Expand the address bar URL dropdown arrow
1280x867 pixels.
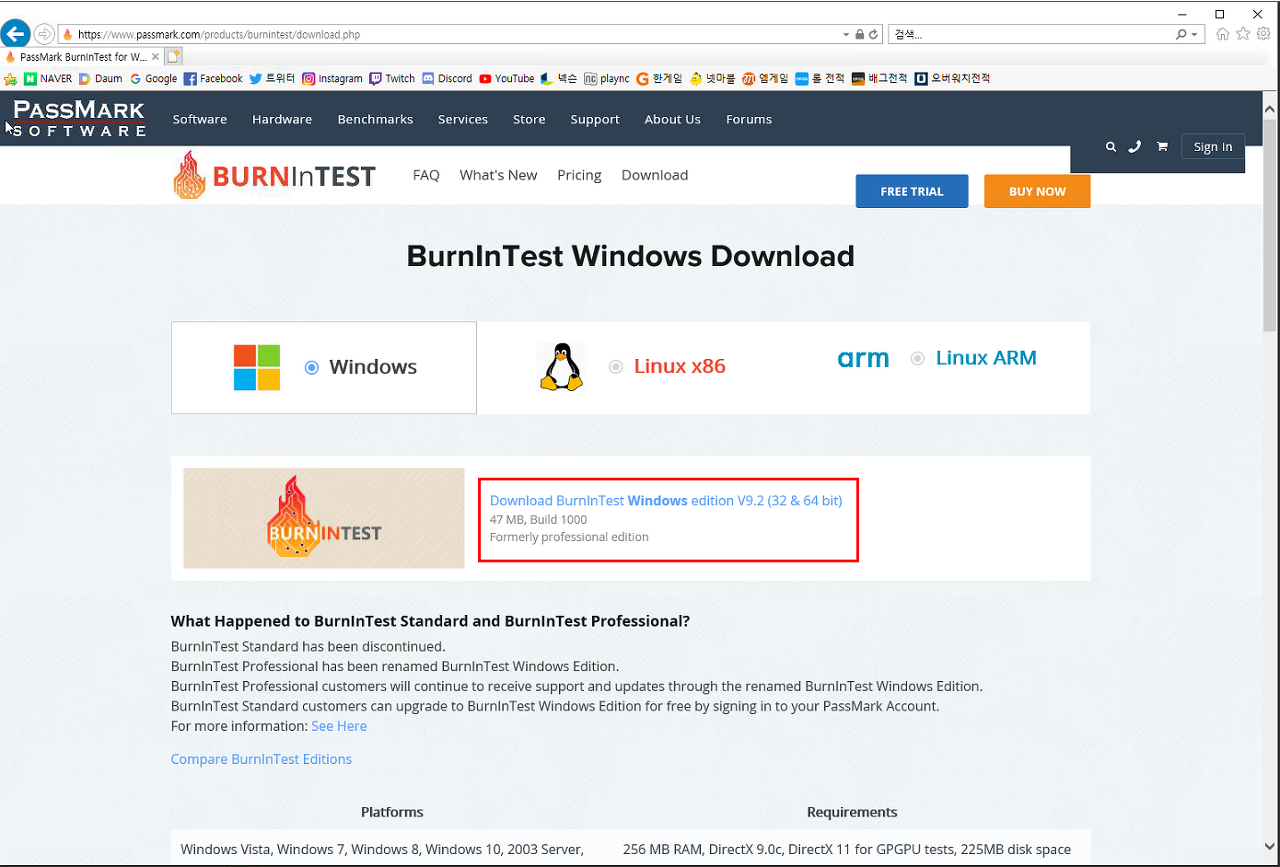(846, 34)
